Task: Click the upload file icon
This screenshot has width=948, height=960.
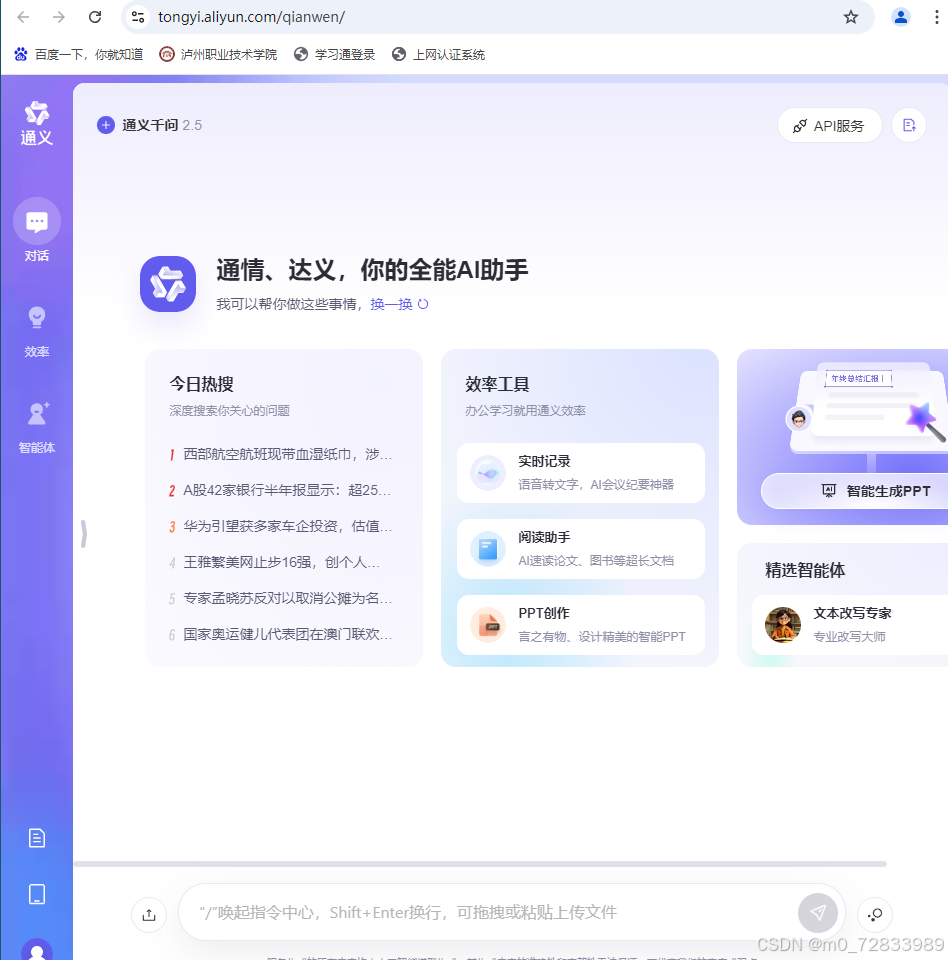Action: pyautogui.click(x=149, y=915)
